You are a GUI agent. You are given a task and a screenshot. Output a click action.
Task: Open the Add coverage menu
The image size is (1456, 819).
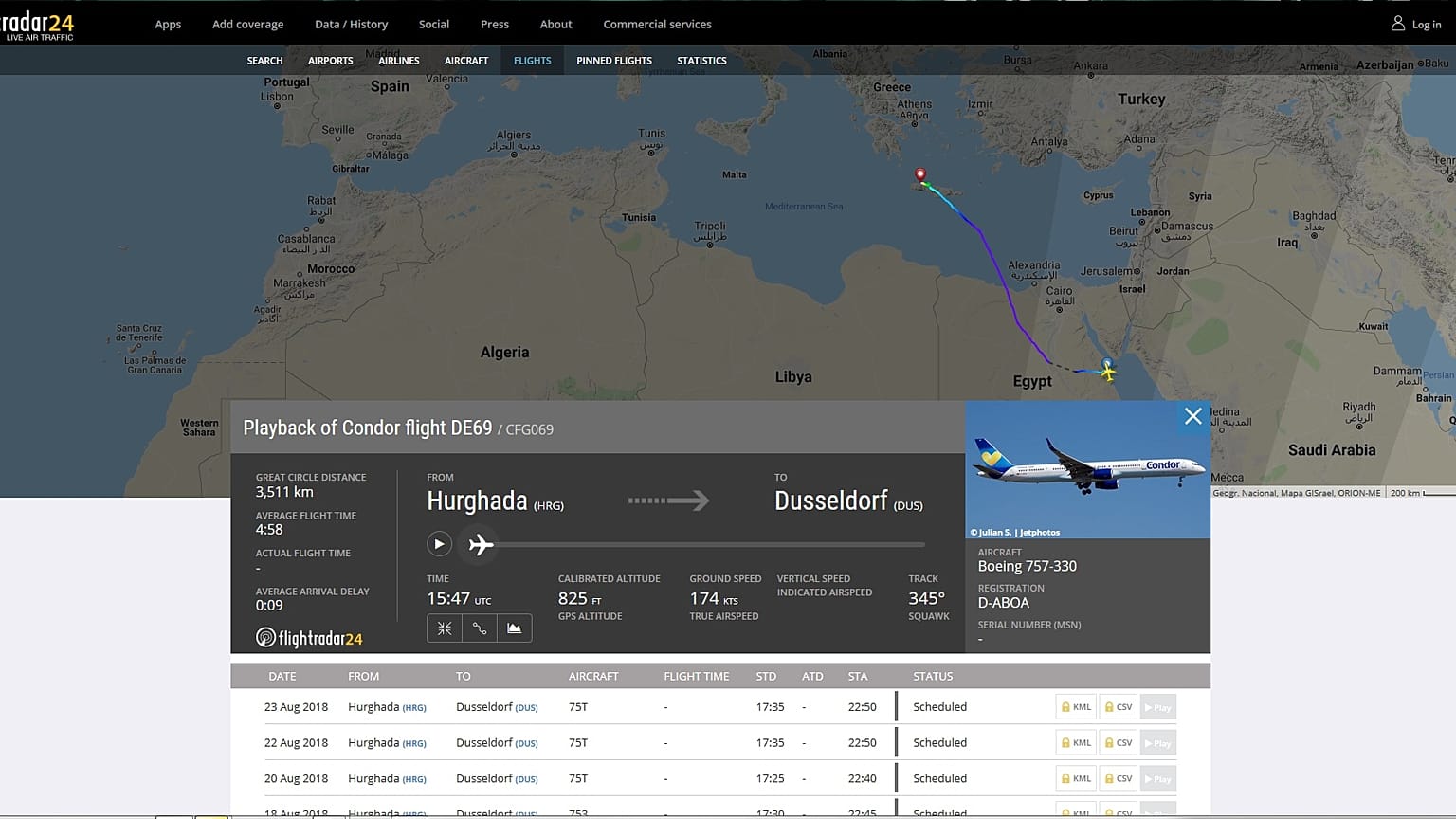pos(247,25)
